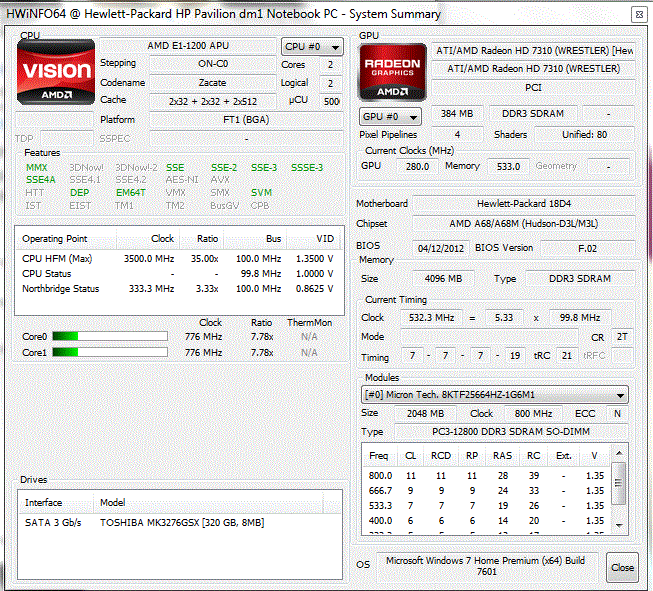Click the Freq column header
Viewport: 653px width, 591px height.
tap(378, 456)
